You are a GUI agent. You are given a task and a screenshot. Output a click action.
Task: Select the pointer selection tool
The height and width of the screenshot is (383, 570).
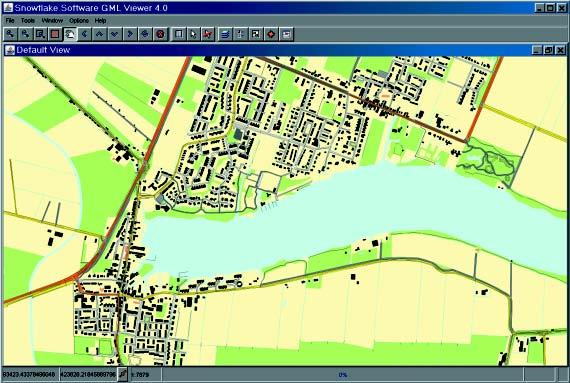[193, 34]
